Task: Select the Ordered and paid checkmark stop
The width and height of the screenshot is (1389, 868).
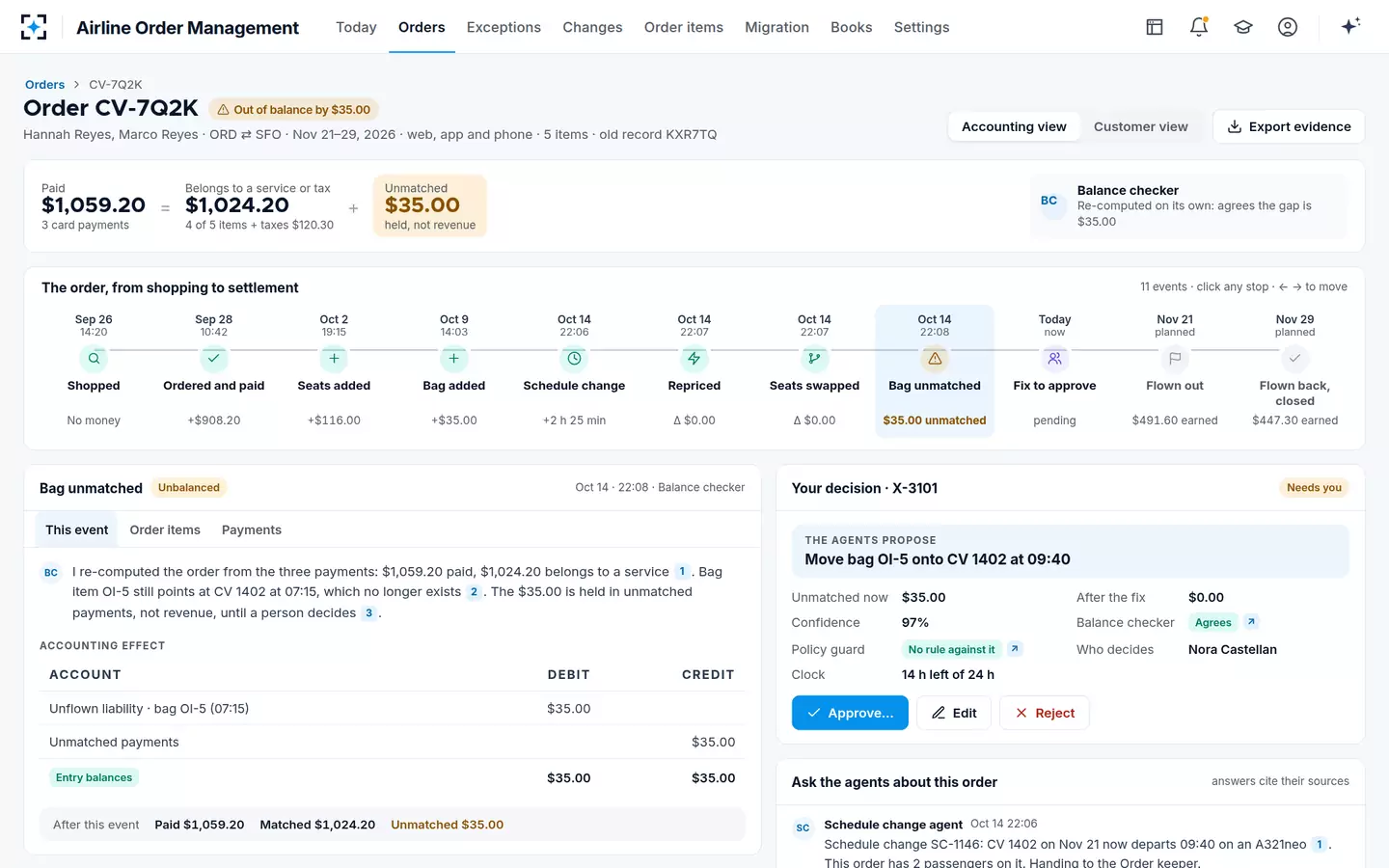Action: pos(213,358)
